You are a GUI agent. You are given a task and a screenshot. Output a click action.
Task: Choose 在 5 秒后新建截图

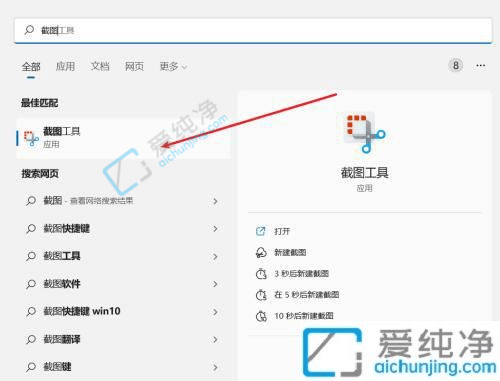pos(307,295)
